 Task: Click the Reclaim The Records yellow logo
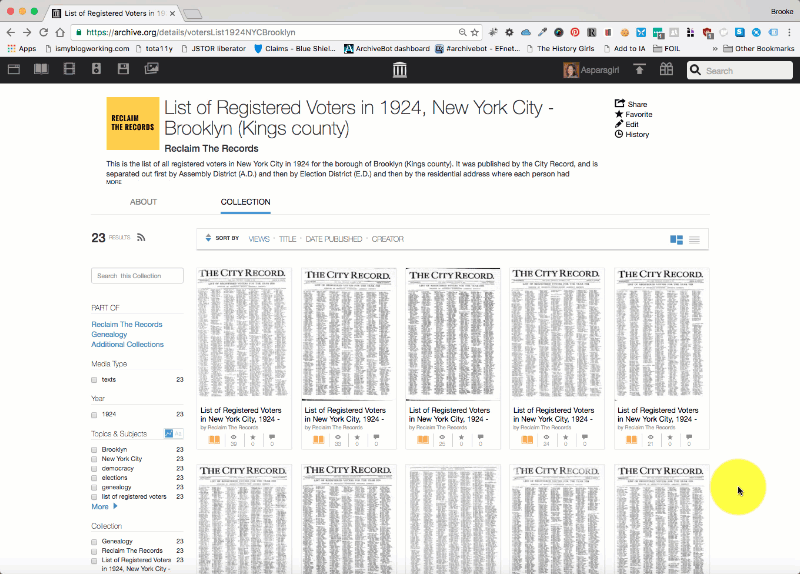133,123
